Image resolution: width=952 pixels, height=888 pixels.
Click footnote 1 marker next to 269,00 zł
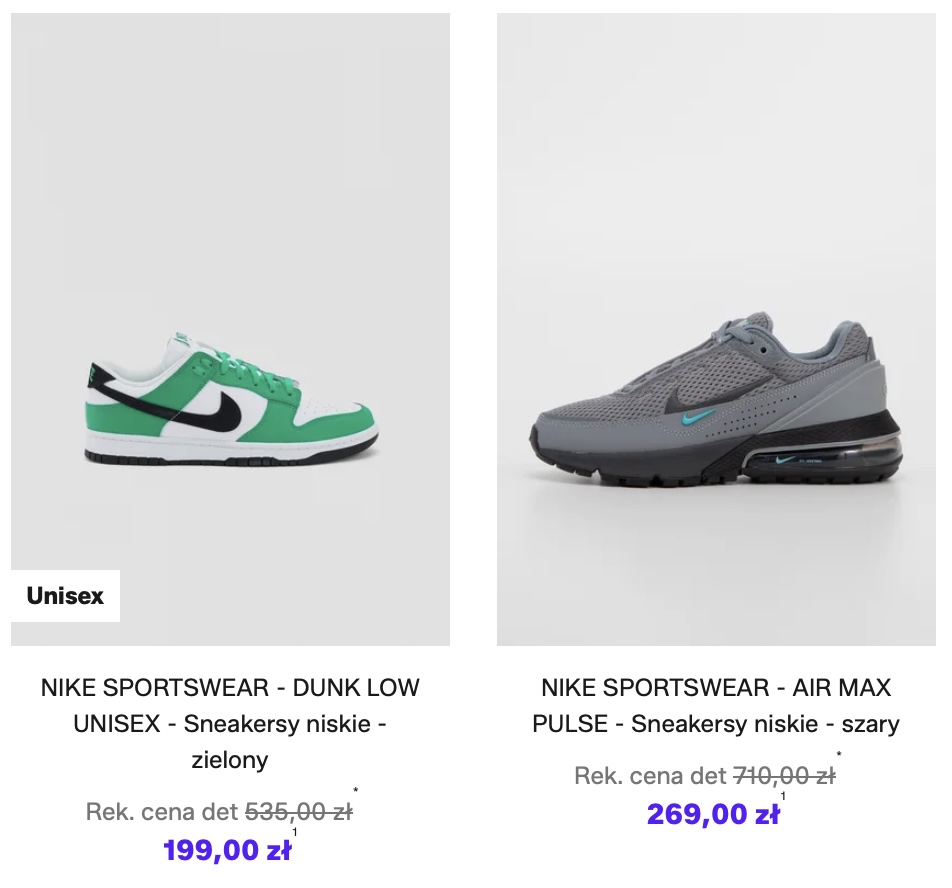pyautogui.click(x=783, y=796)
